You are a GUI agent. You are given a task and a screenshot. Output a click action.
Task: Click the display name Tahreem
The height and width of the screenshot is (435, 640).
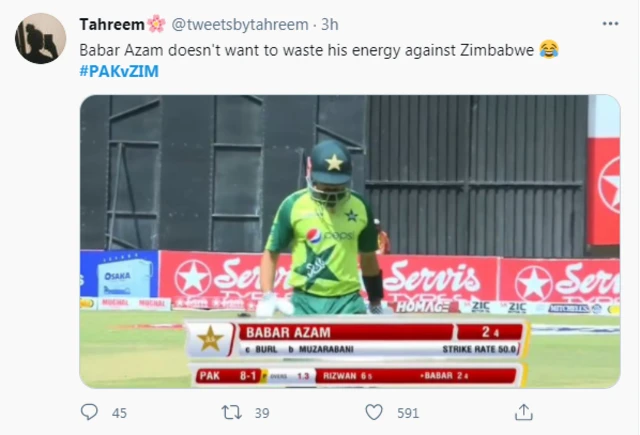[112, 24]
